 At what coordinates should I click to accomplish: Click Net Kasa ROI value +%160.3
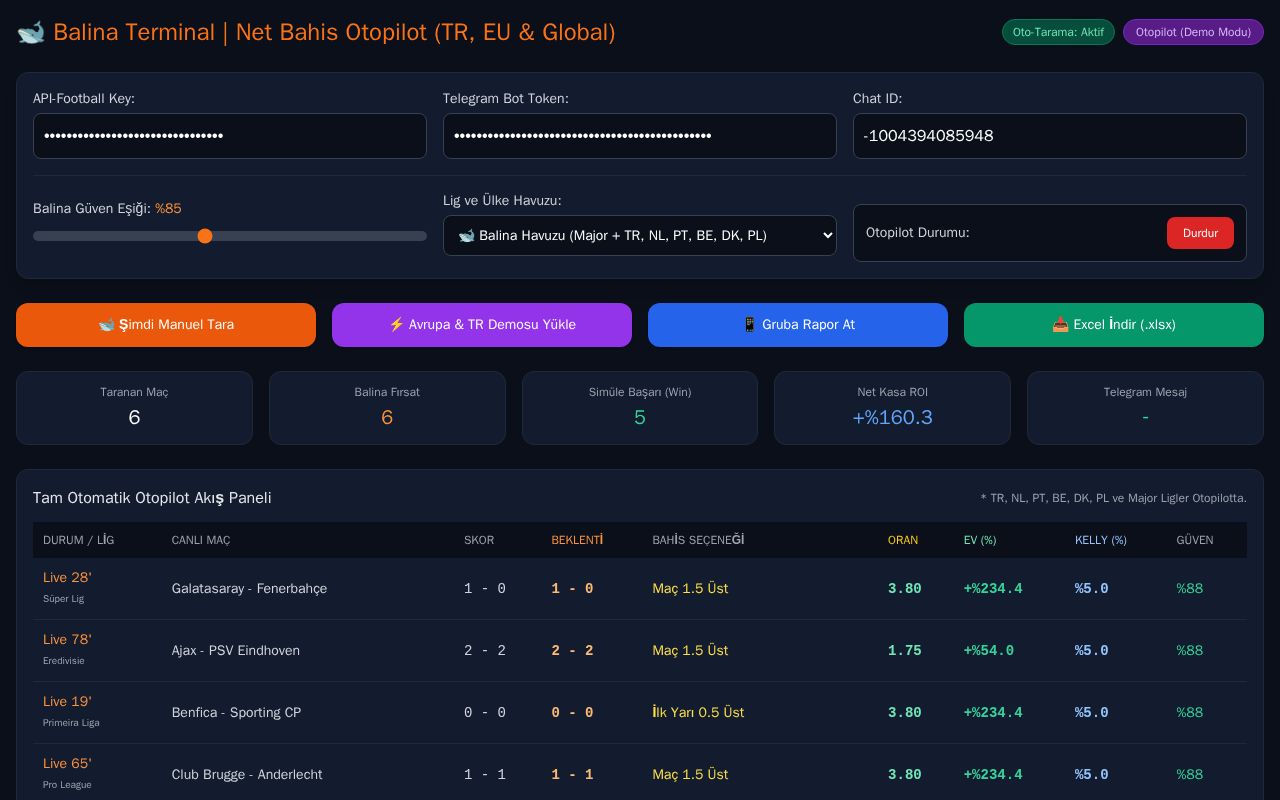pyautogui.click(x=892, y=417)
